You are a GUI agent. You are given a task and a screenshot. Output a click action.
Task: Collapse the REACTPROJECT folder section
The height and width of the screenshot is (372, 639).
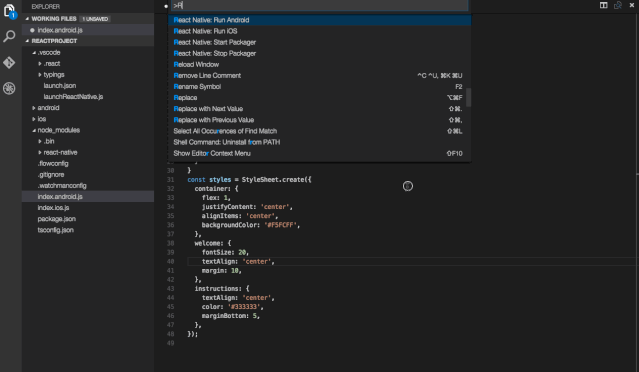(x=27, y=41)
